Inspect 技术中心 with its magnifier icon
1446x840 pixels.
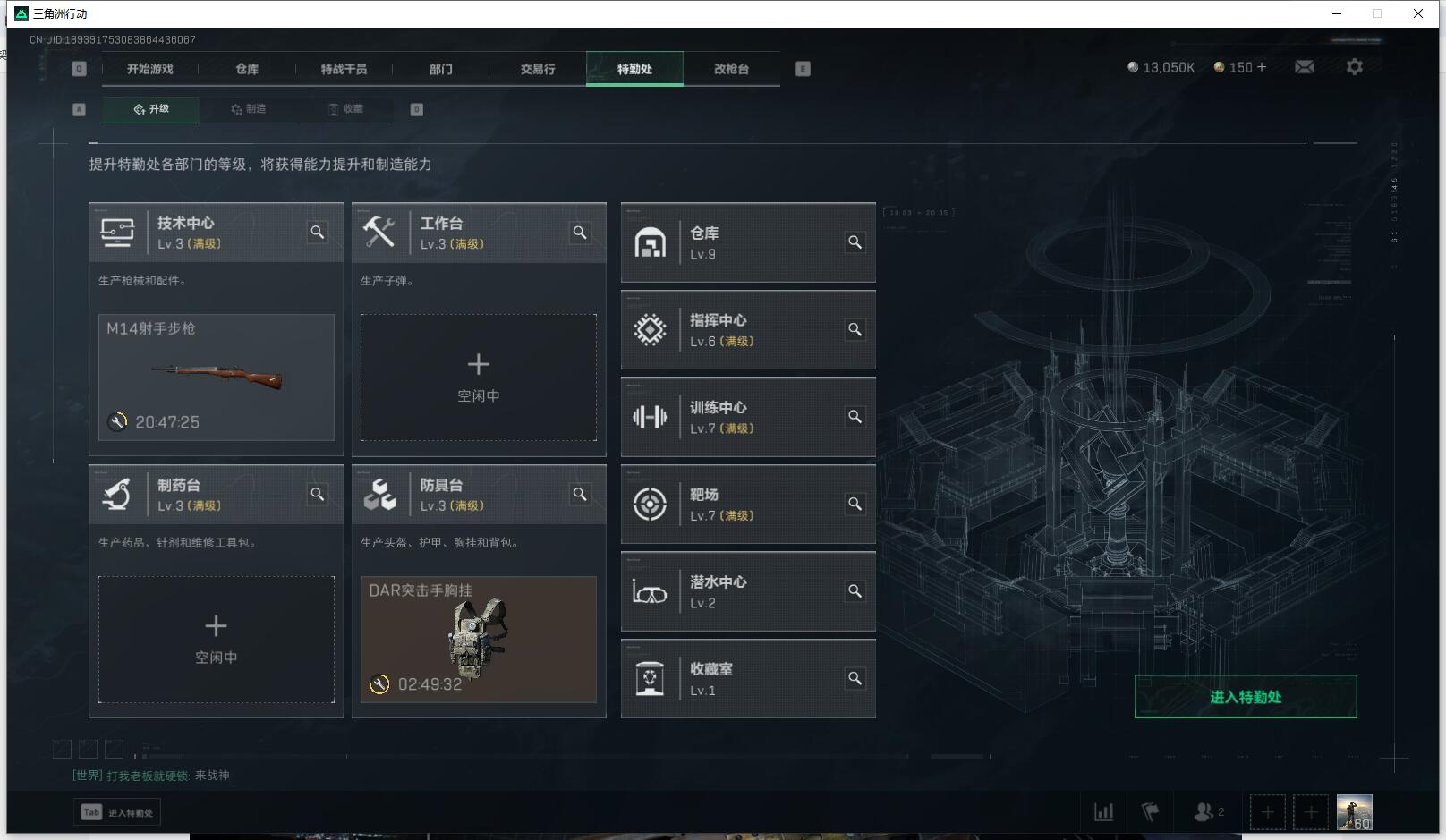(318, 233)
